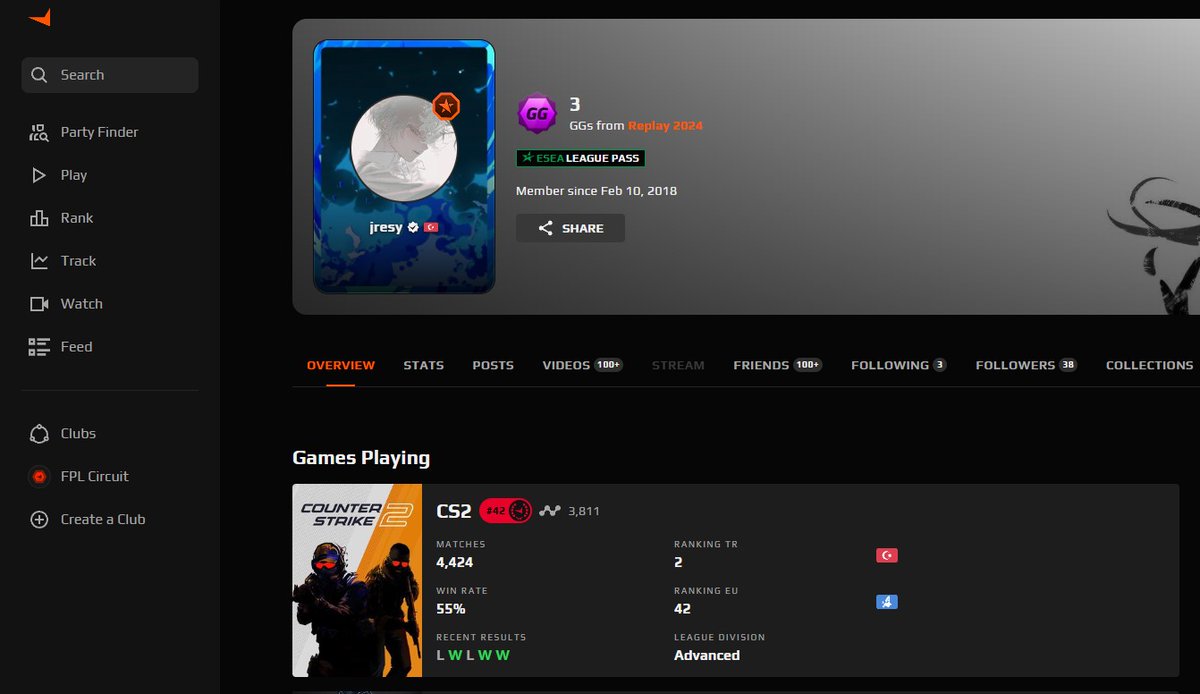Open the Videos tab
This screenshot has height=694, width=1200.
[x=582, y=365]
